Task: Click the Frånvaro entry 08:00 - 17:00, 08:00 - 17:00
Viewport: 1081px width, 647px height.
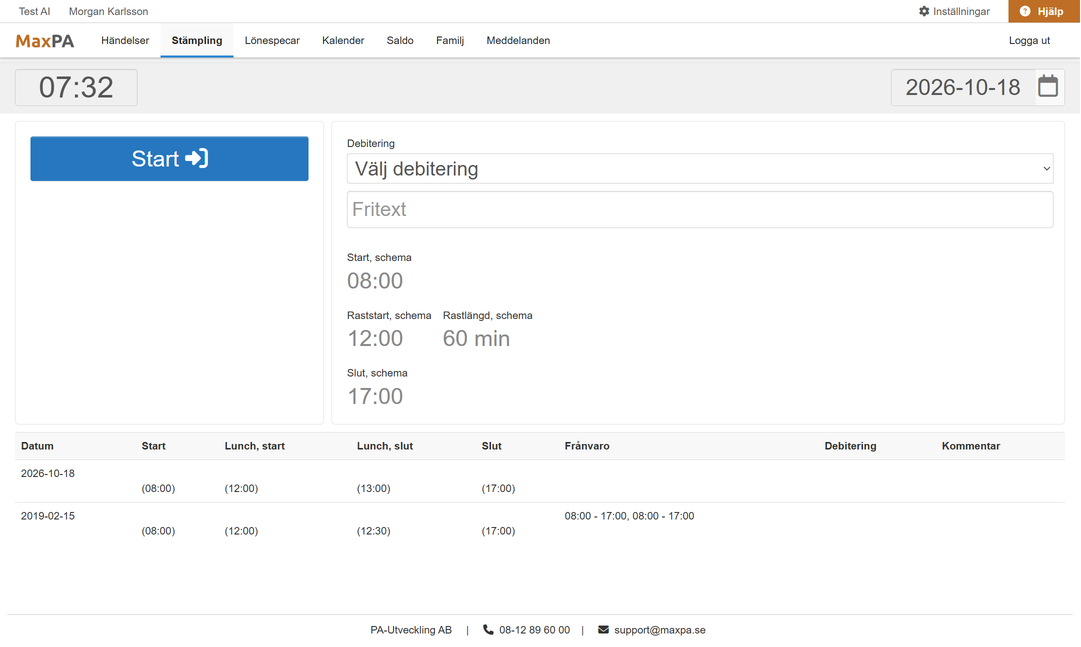Action: click(x=629, y=516)
